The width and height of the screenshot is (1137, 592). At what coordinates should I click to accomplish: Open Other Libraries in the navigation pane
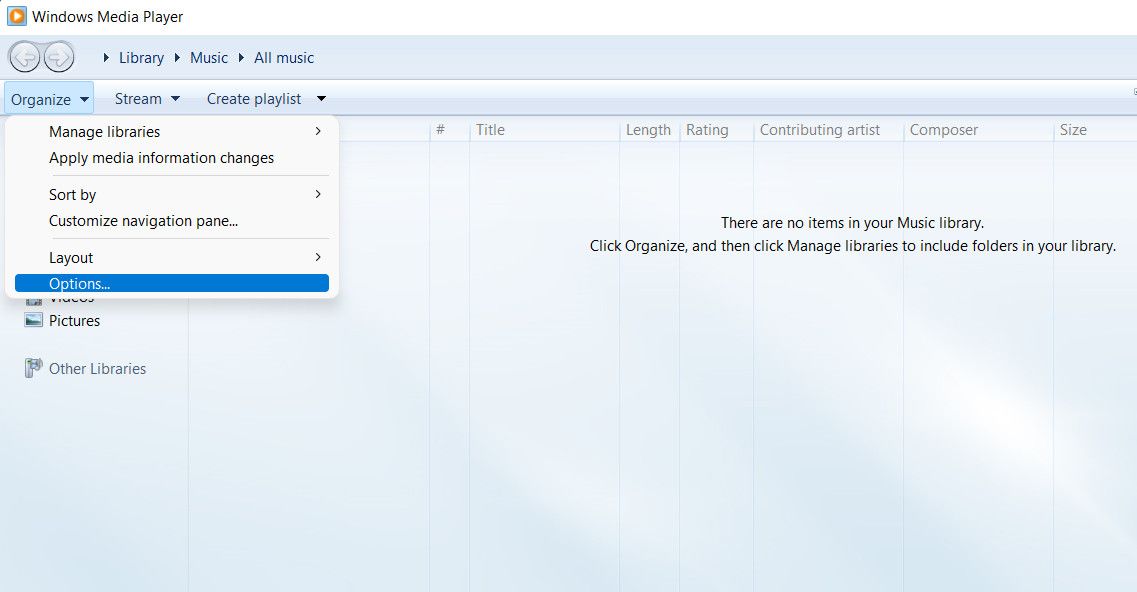pyautogui.click(x=97, y=369)
